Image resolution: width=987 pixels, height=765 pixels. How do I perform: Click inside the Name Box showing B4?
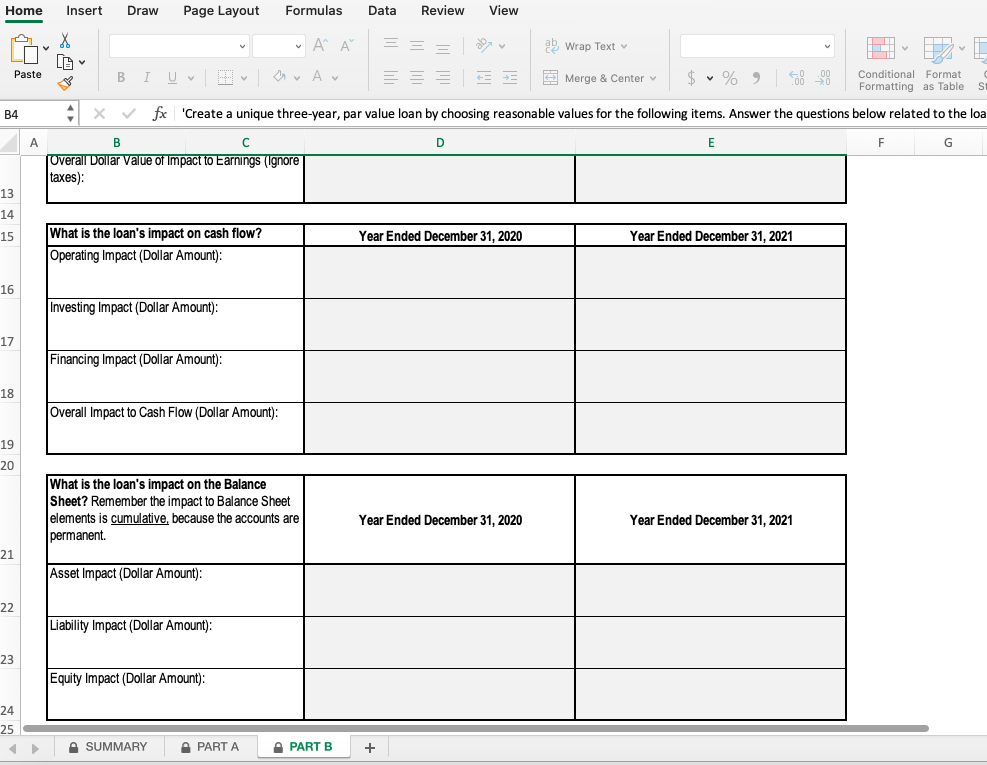pos(30,113)
